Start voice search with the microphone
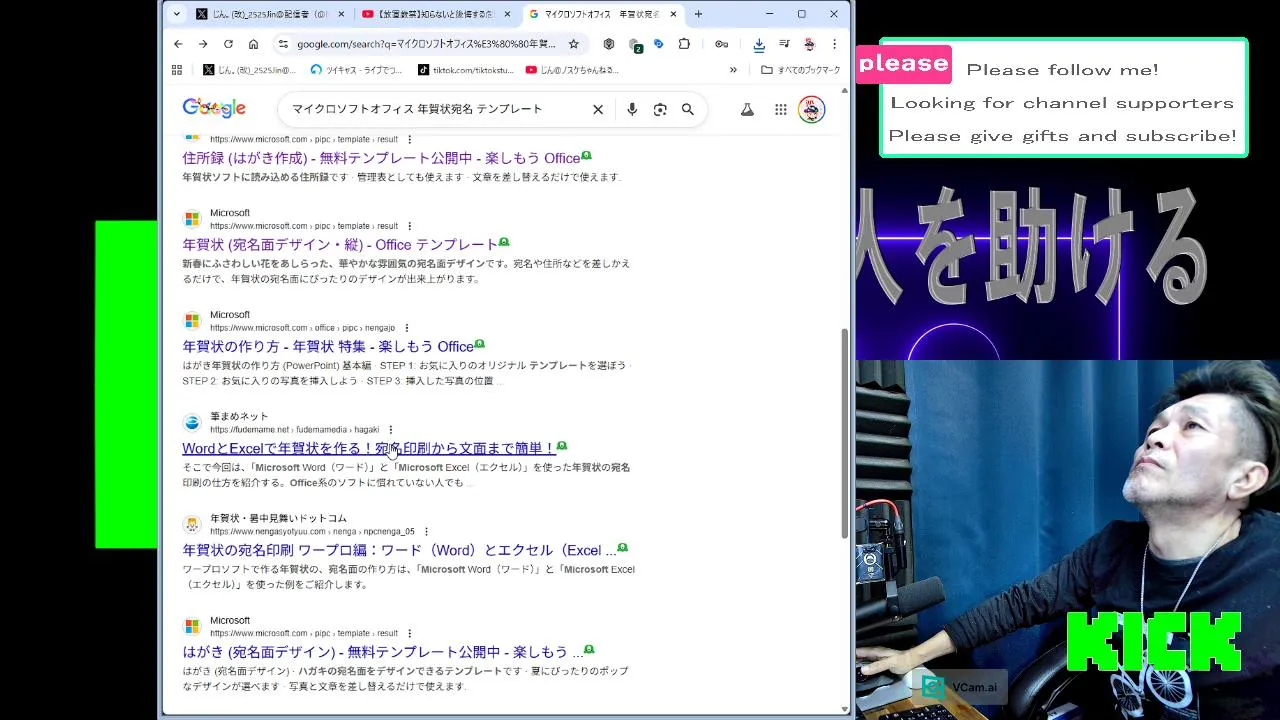The width and height of the screenshot is (1280, 720). [632, 109]
